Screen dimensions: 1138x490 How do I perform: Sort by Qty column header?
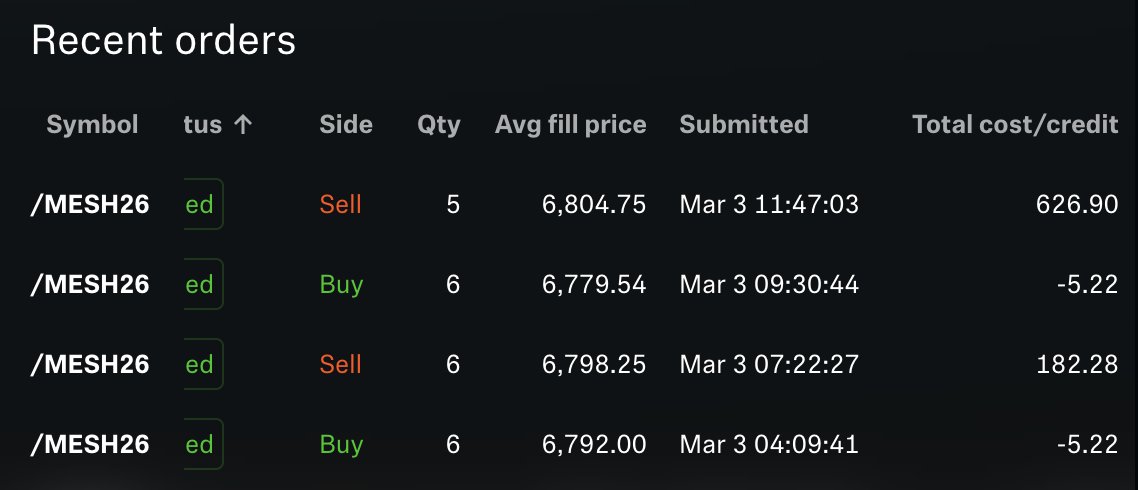438,125
